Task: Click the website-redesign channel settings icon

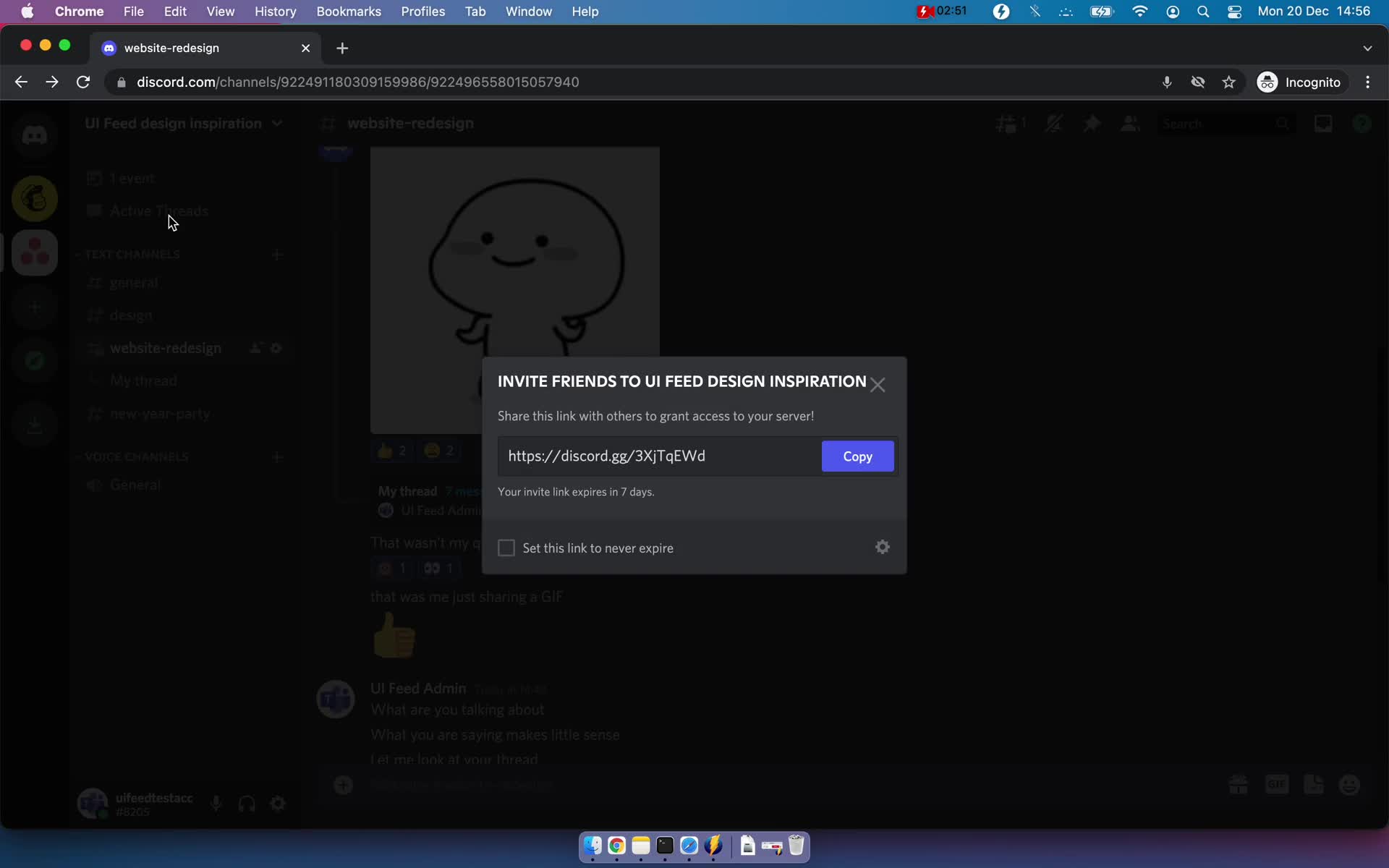Action: click(x=276, y=348)
